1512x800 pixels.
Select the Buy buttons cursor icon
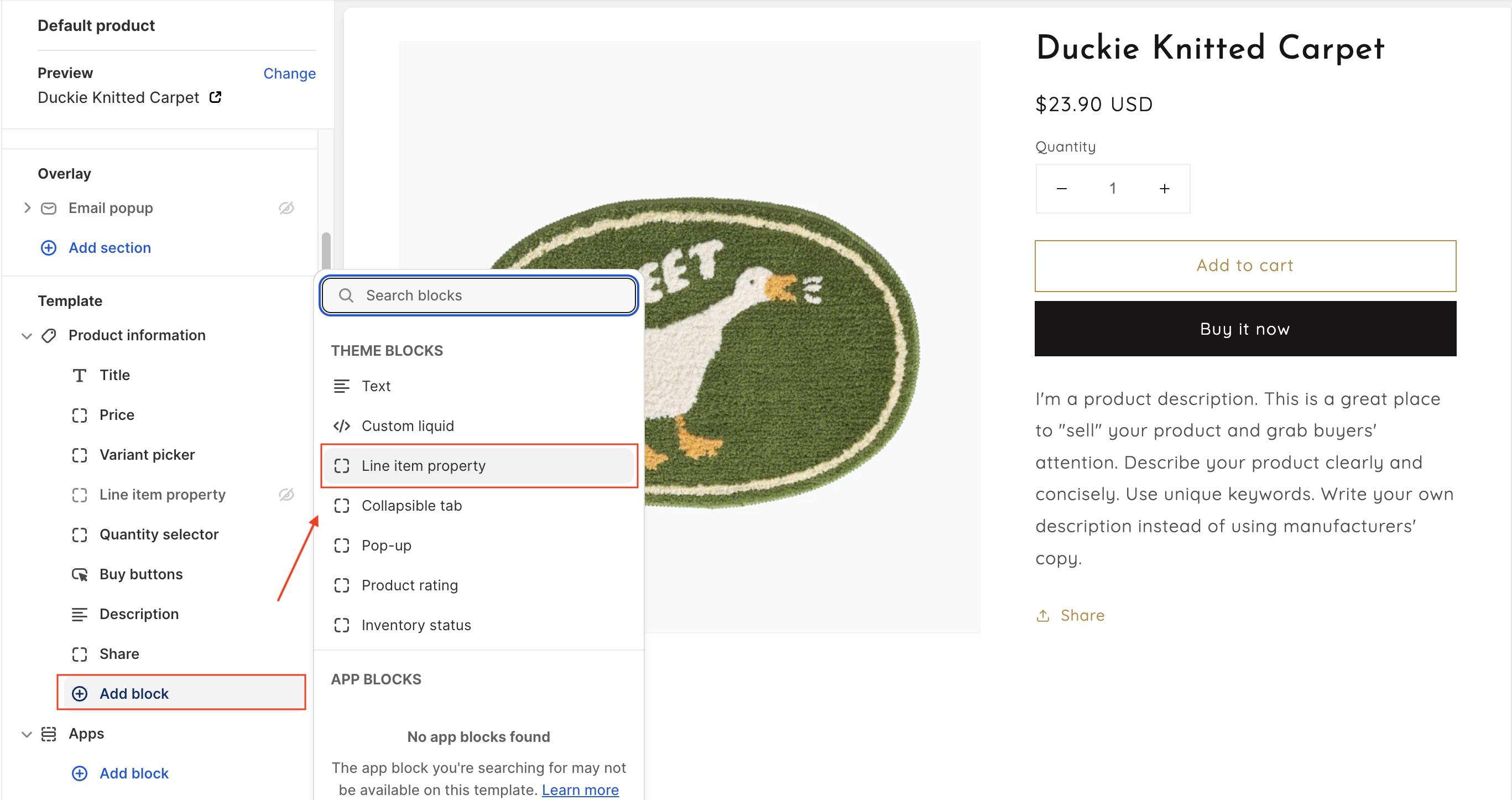(x=79, y=574)
